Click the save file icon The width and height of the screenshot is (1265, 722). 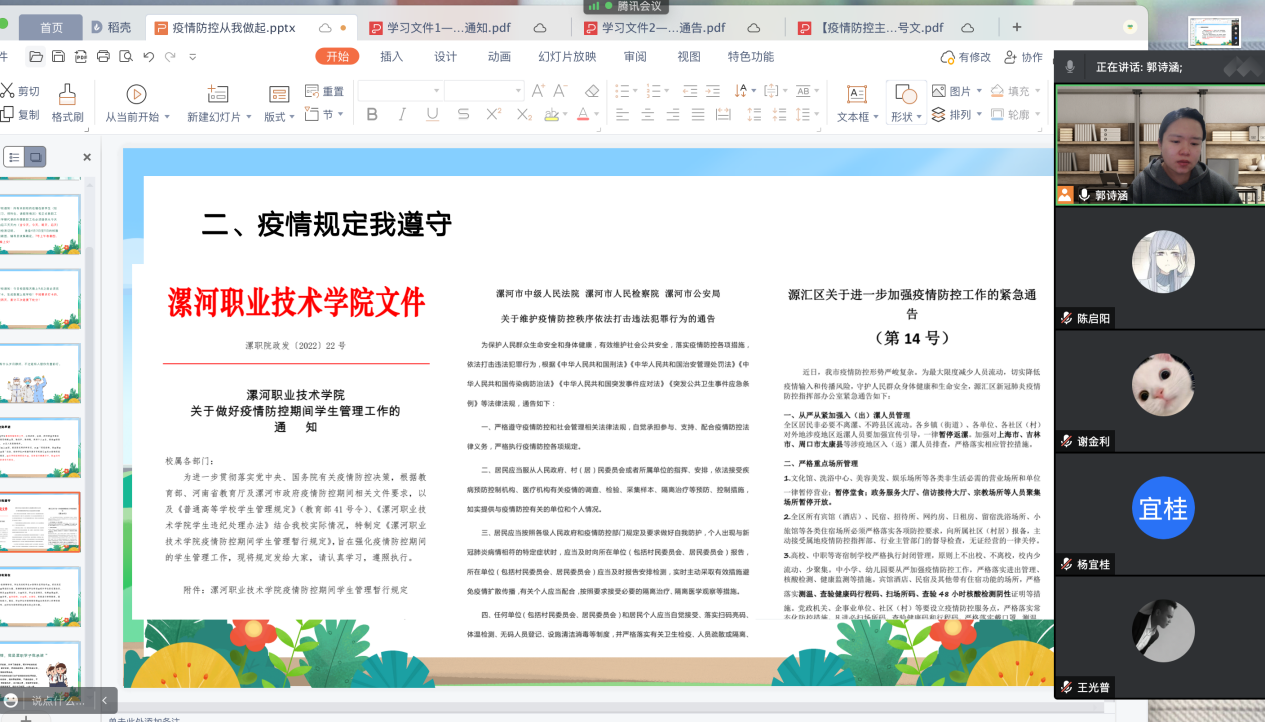58,57
